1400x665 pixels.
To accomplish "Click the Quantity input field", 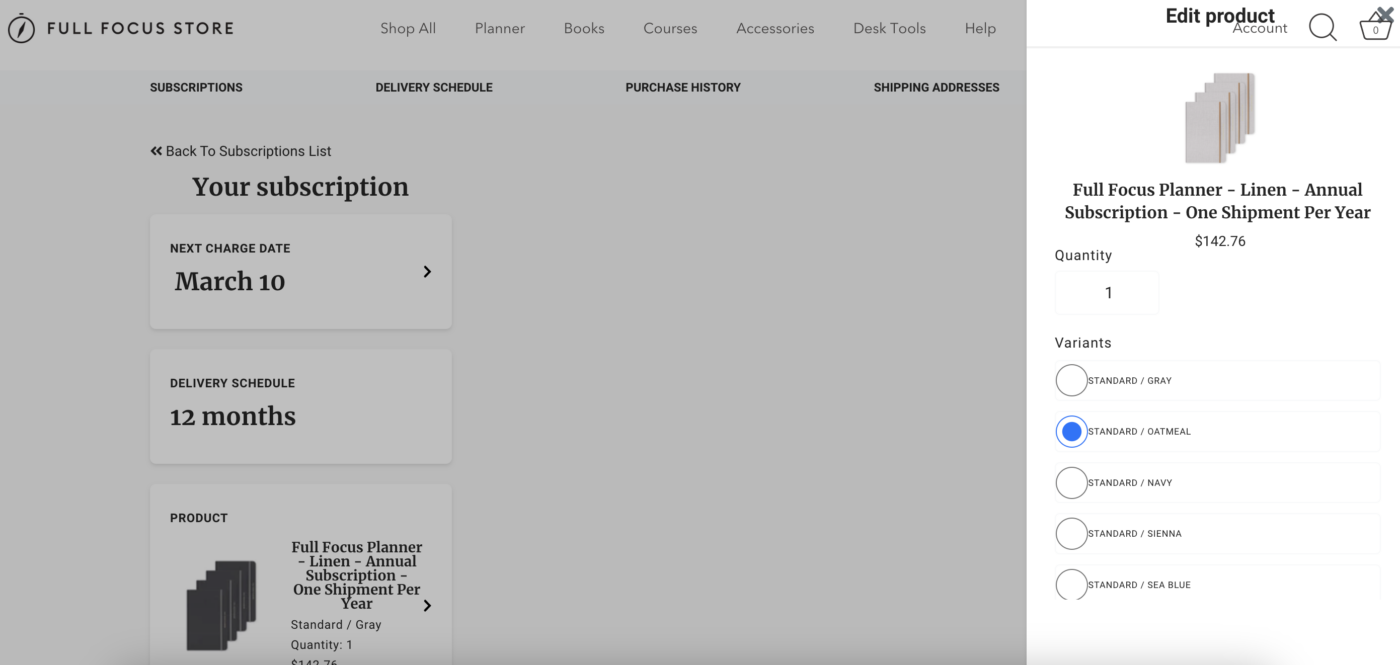I will pyautogui.click(x=1107, y=293).
